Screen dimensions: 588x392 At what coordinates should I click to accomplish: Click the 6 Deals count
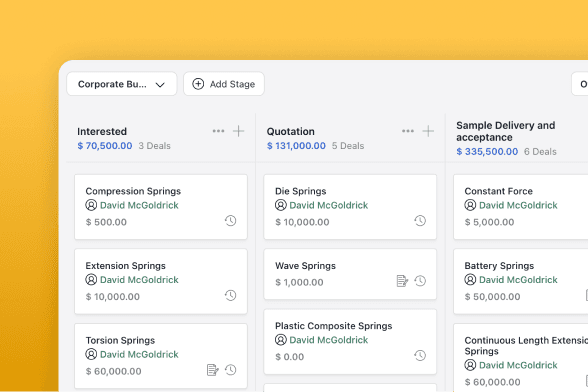(540, 152)
